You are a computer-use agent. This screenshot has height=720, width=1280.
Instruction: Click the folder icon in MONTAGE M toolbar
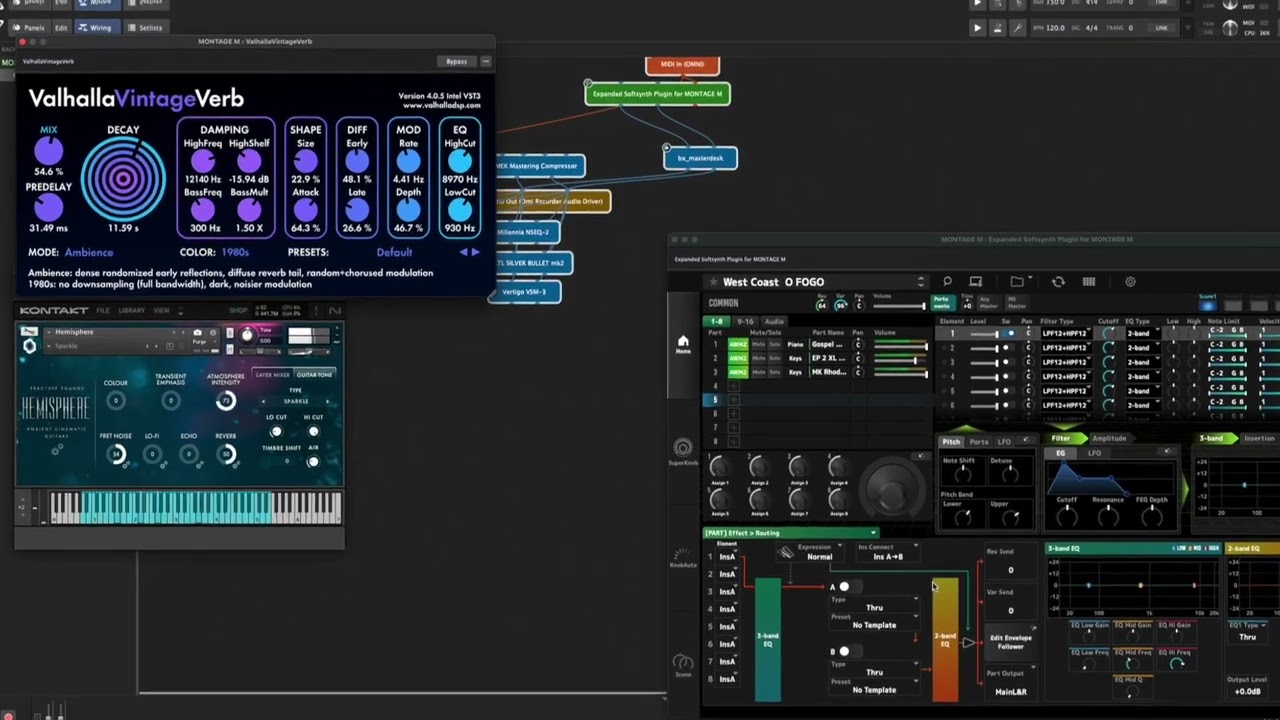coord(1017,282)
